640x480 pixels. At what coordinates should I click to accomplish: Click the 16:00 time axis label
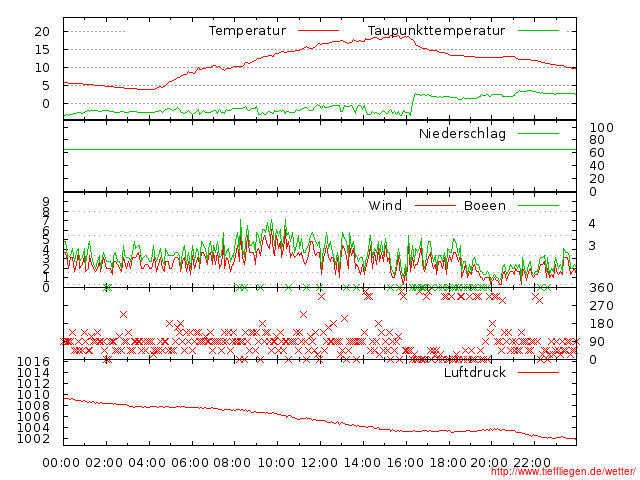(405, 463)
